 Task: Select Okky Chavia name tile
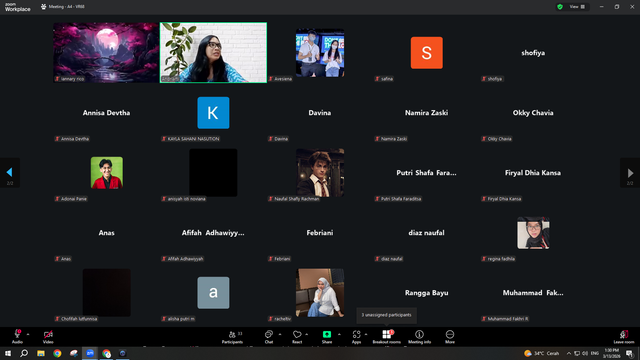coord(533,113)
